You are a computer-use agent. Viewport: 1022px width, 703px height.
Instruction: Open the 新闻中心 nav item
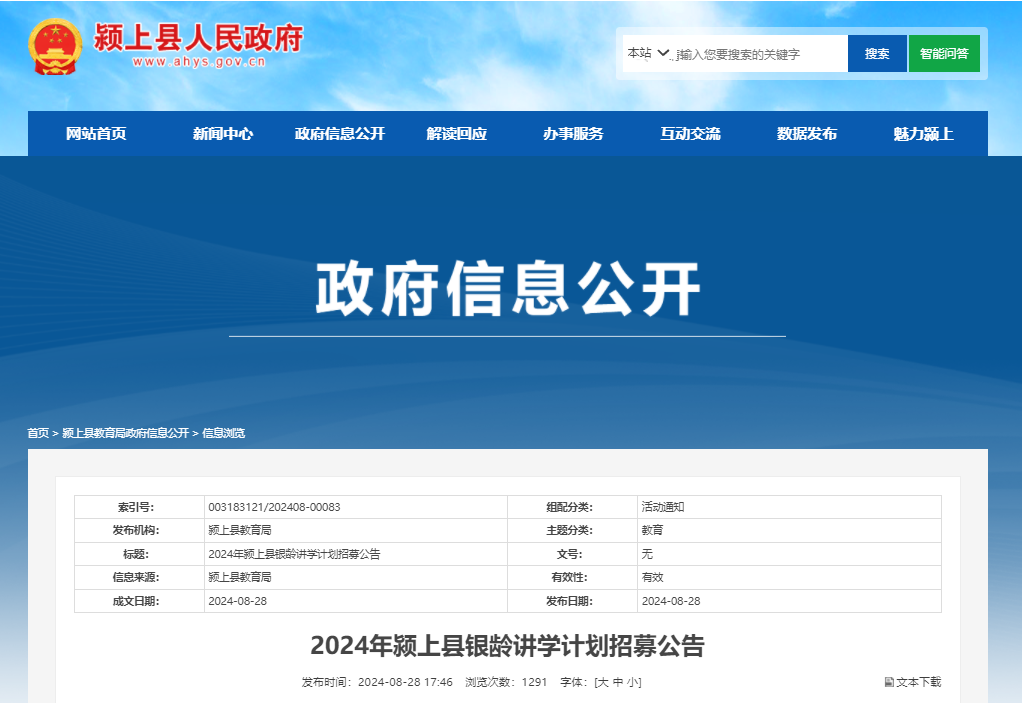click(x=223, y=134)
